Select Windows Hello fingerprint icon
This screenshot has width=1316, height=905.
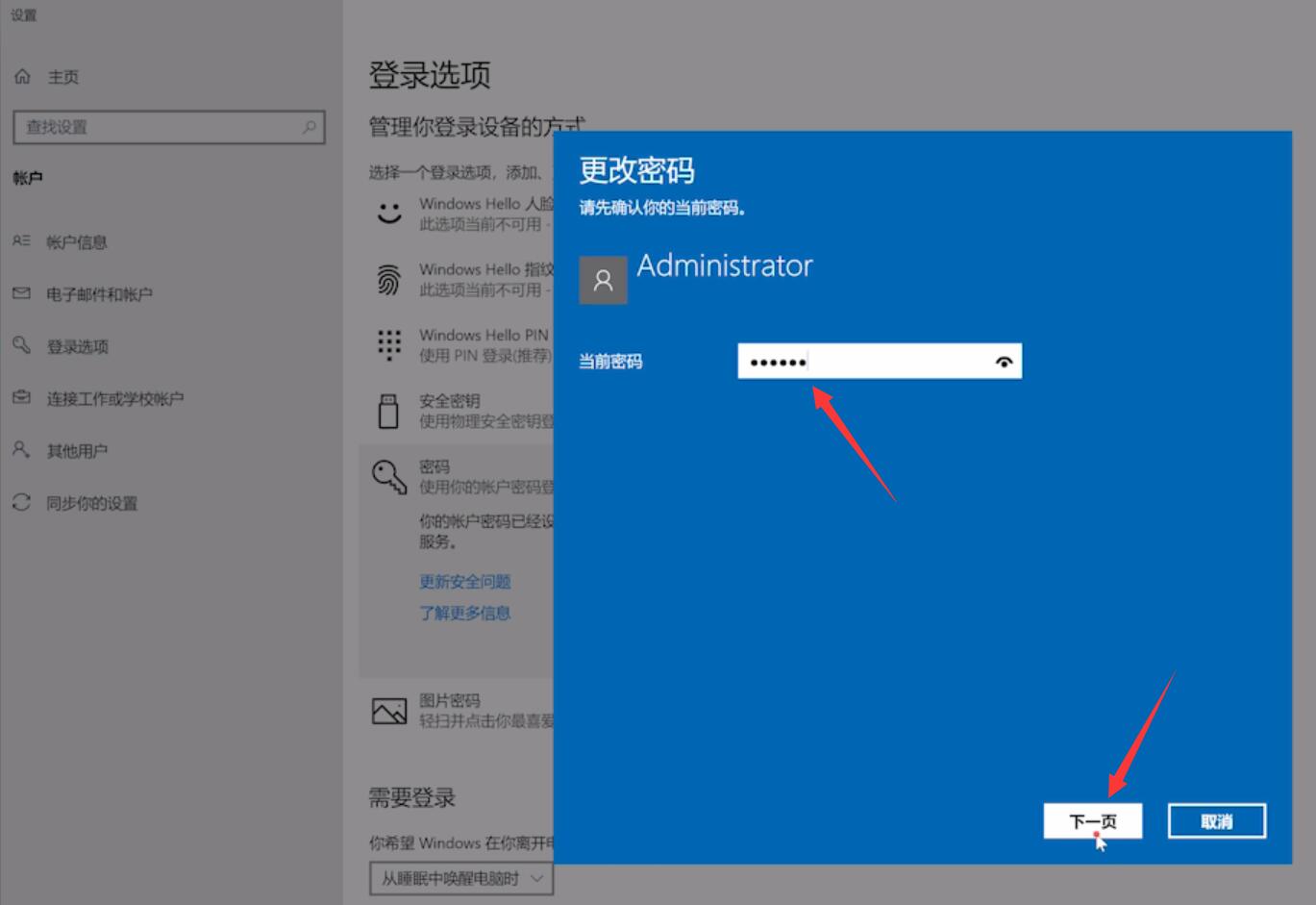[x=389, y=280]
